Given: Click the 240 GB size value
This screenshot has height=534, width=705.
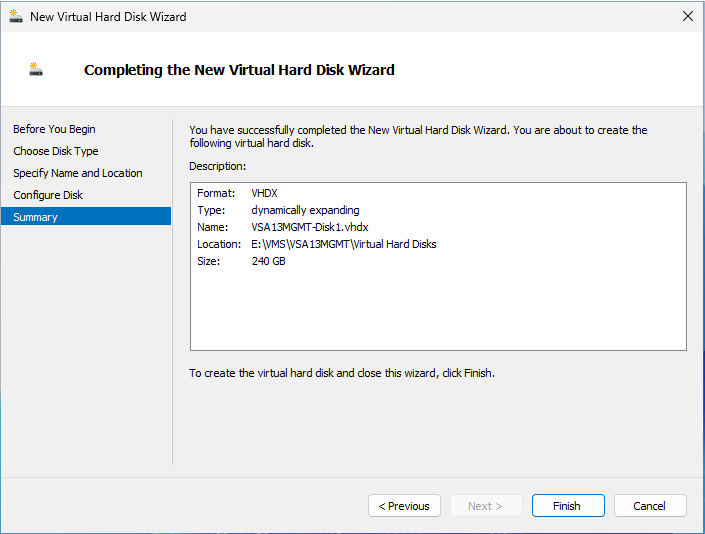Looking at the screenshot, I should [x=269, y=261].
